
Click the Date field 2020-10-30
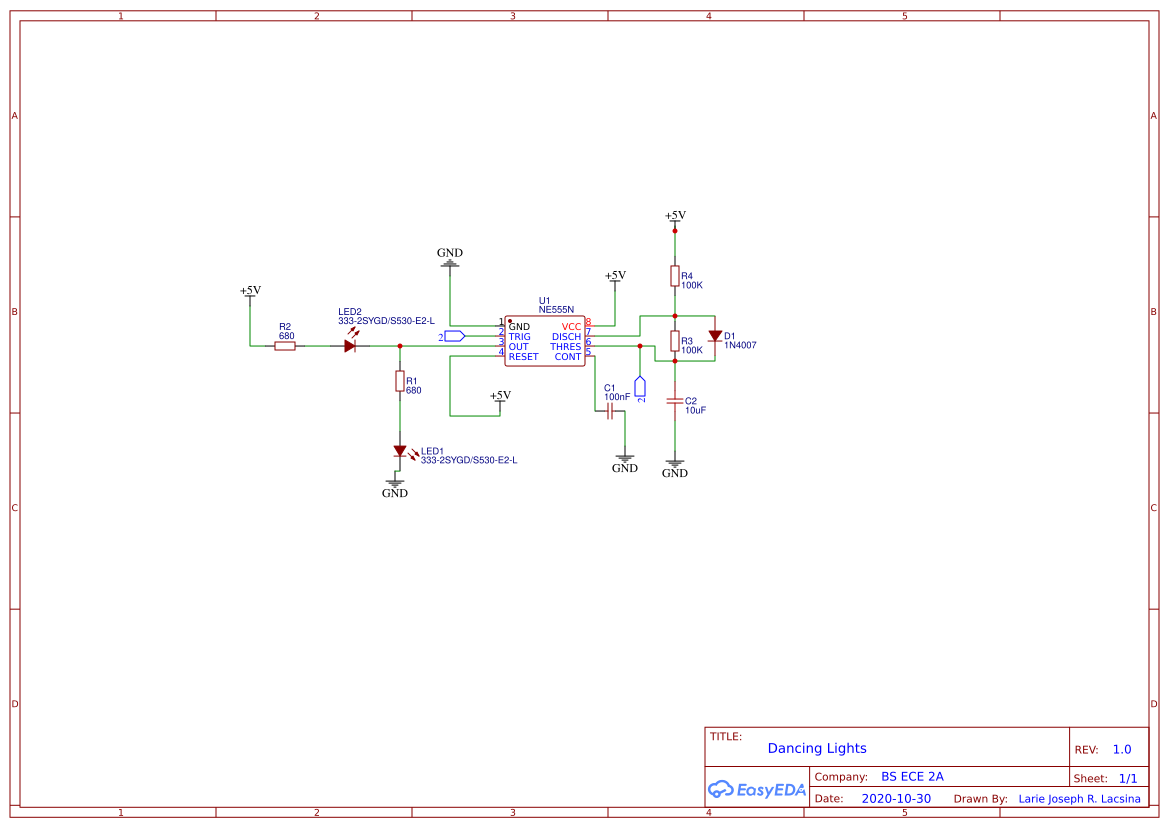896,798
